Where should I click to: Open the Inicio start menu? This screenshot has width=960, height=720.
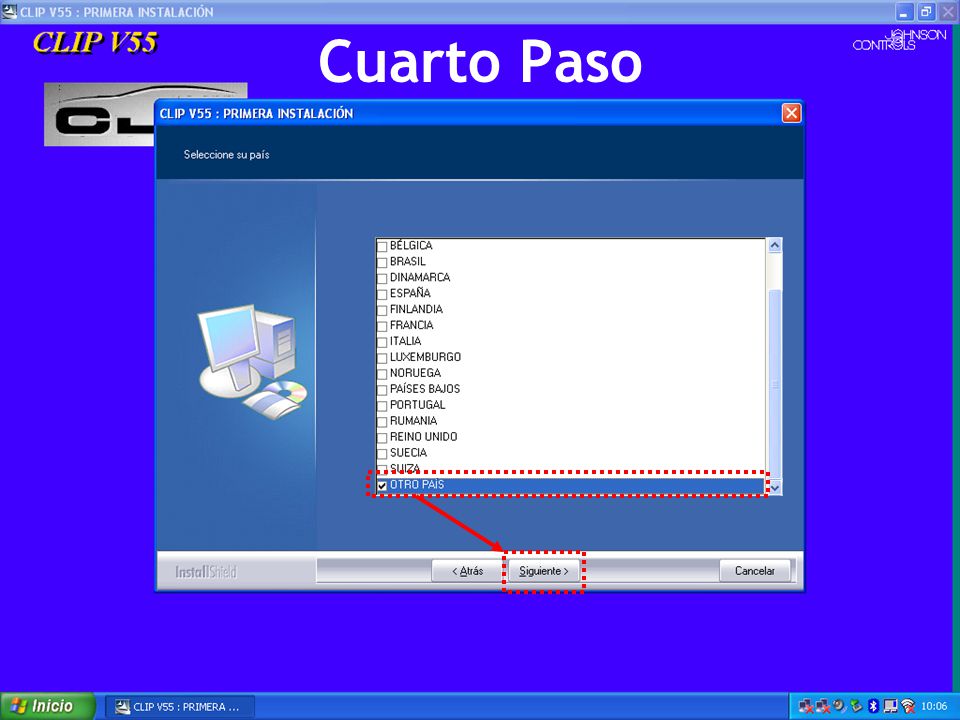[48, 706]
